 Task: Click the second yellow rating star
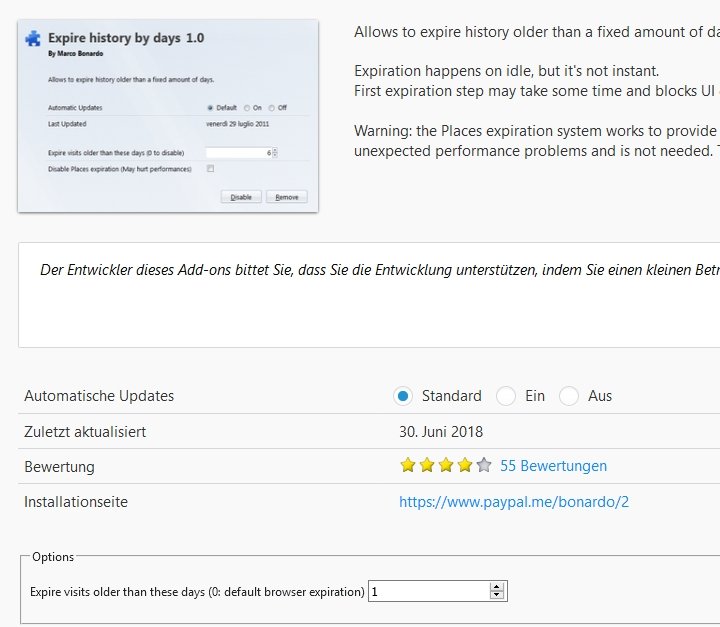426,466
